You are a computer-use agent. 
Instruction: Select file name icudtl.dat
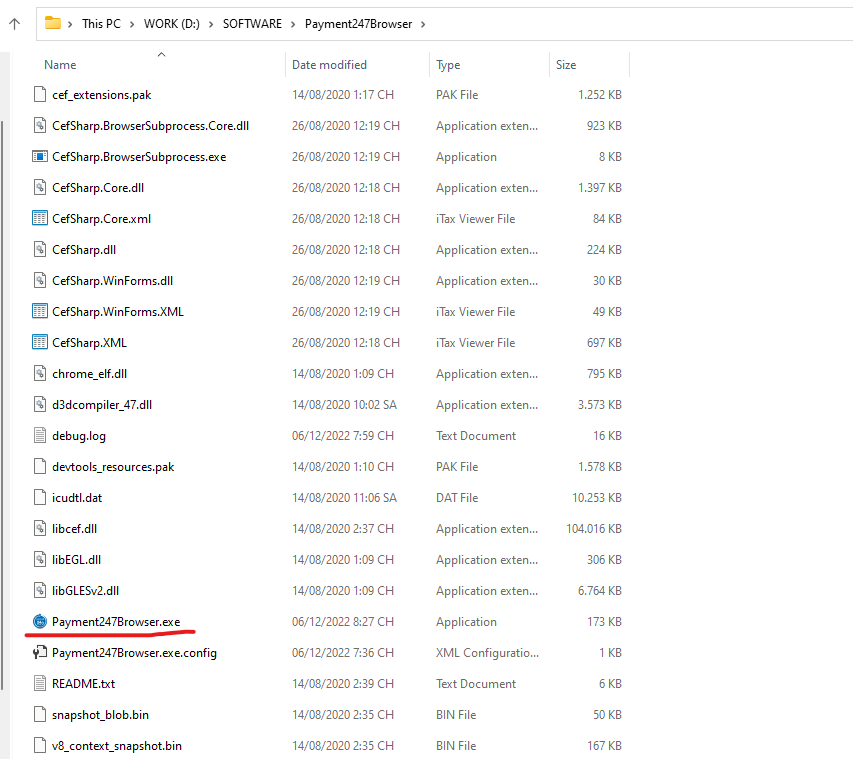(77, 498)
